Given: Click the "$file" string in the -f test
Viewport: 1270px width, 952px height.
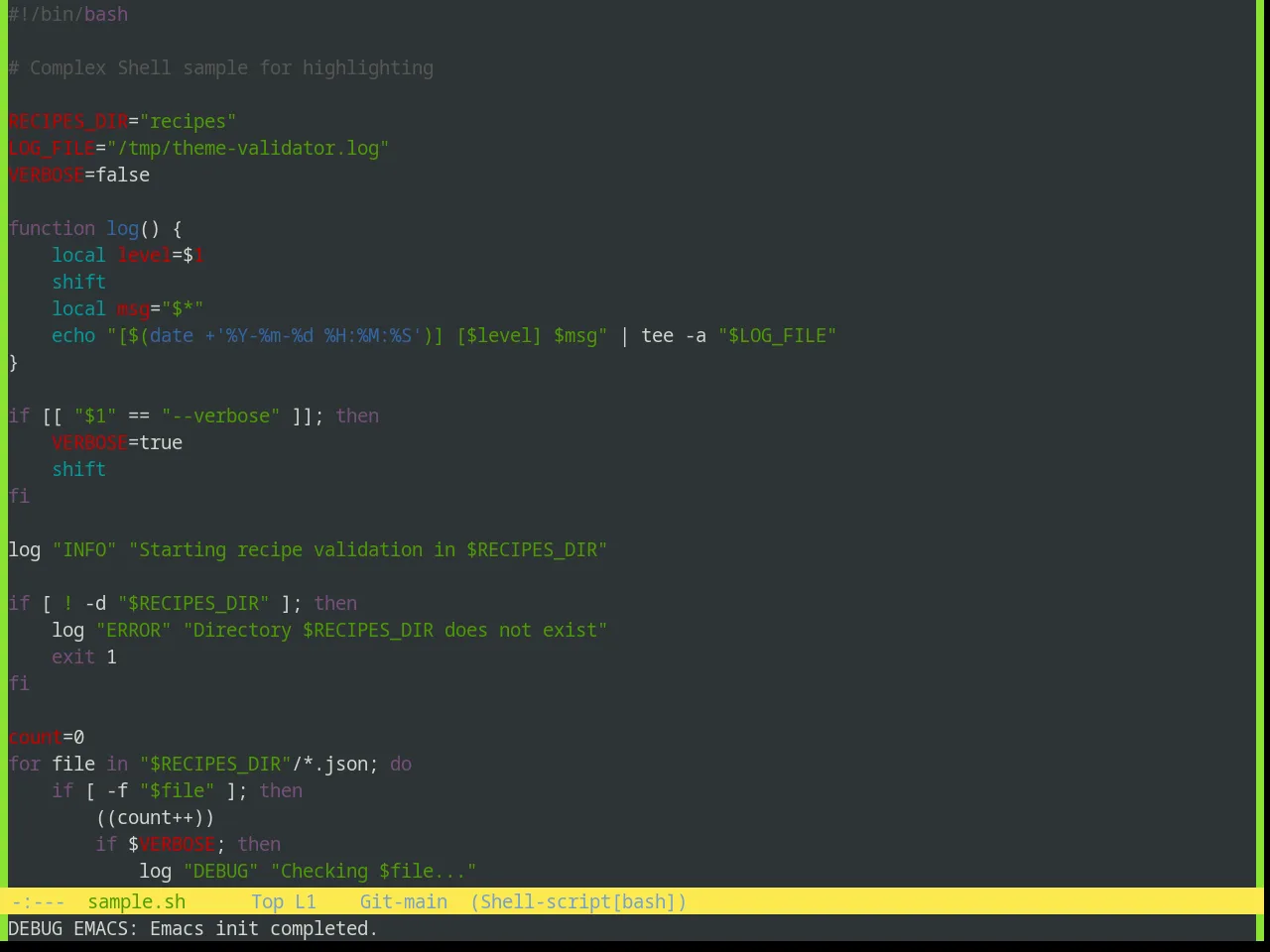Looking at the screenshot, I should [177, 790].
